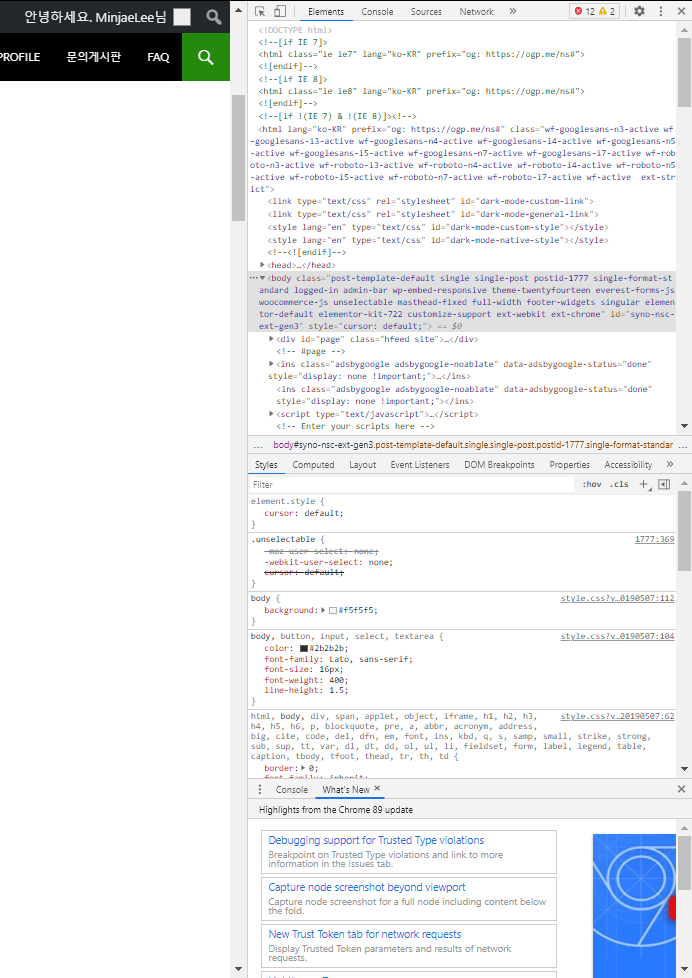This screenshot has height=978, width=692.
Task: Click the user avatar in the admin bar
Action: (182, 17)
